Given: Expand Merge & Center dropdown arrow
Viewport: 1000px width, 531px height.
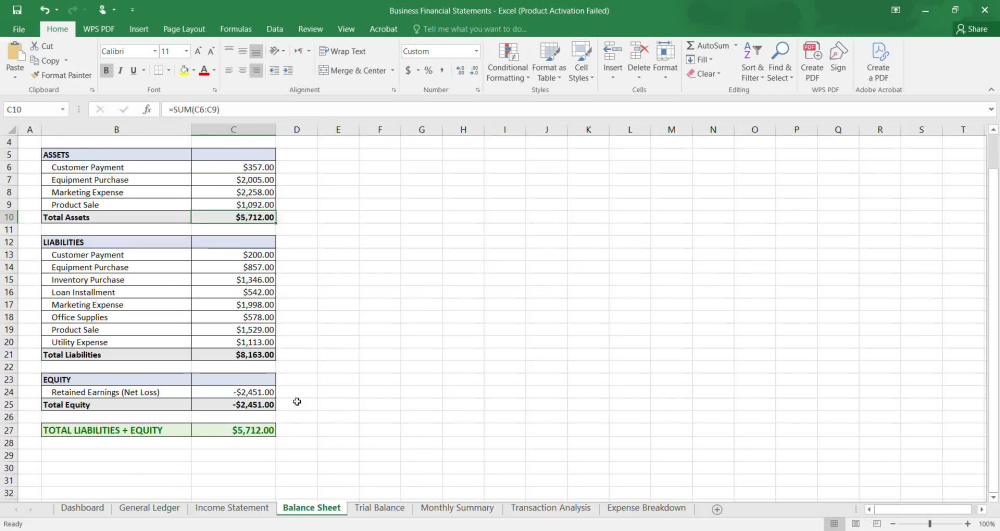Looking at the screenshot, I should pyautogui.click(x=392, y=71).
